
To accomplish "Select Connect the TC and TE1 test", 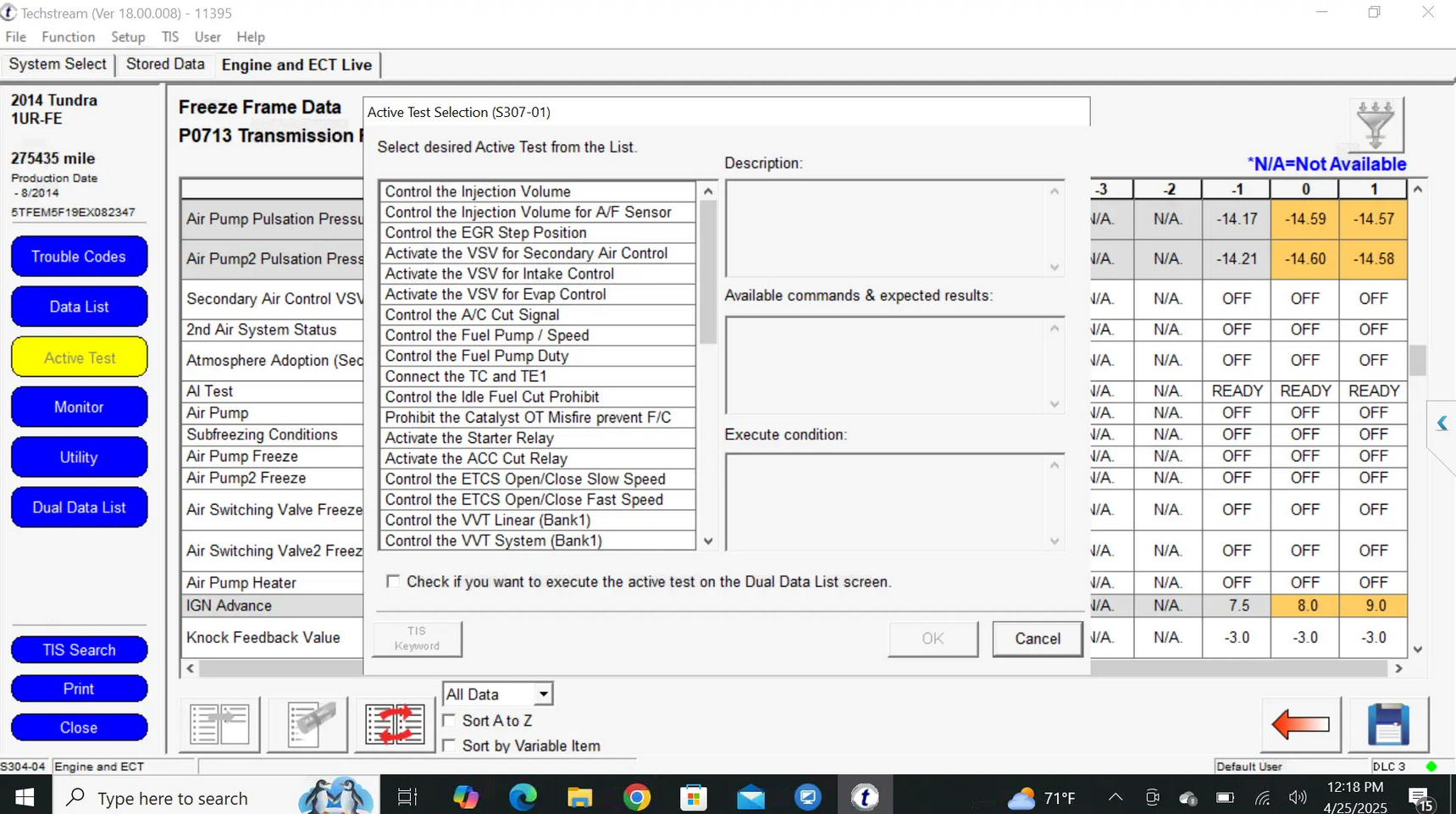I will [537, 376].
